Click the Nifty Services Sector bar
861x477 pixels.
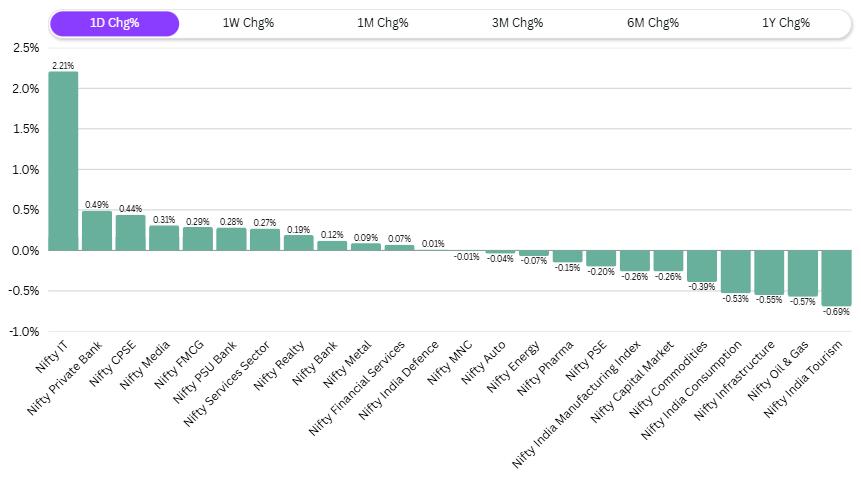tap(265, 240)
